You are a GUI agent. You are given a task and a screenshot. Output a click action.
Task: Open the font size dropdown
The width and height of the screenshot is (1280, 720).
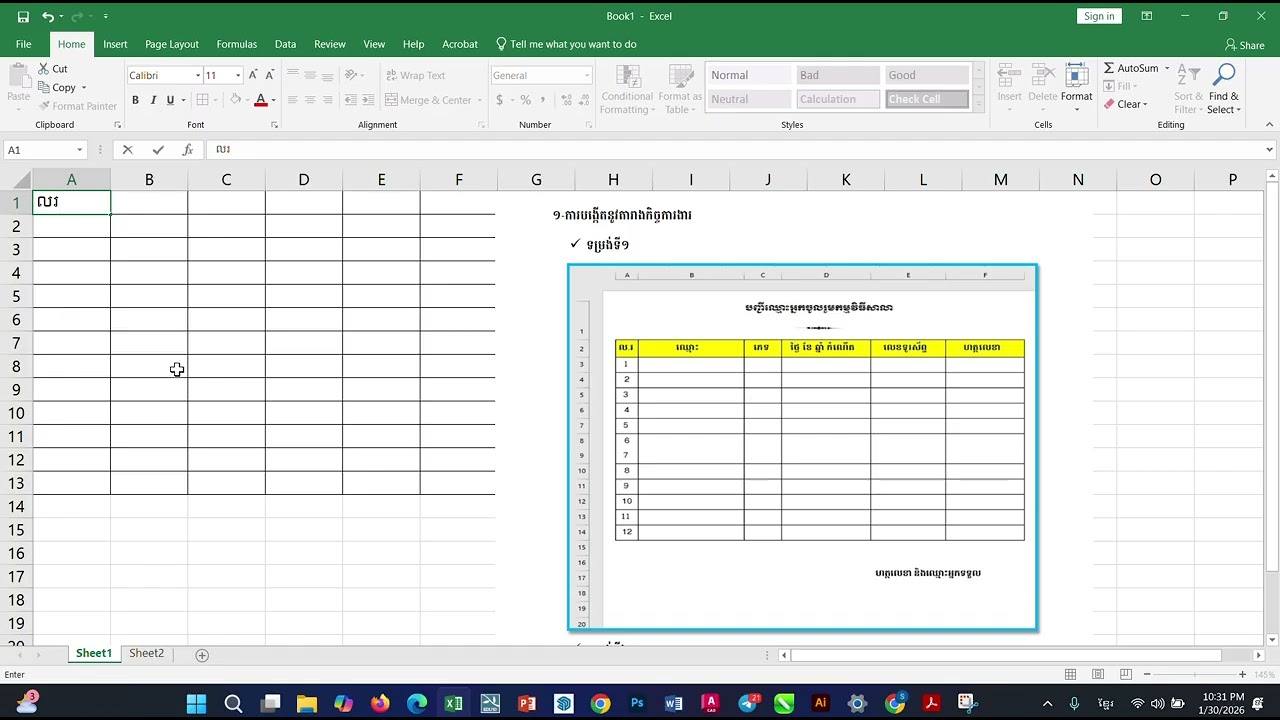click(x=238, y=75)
